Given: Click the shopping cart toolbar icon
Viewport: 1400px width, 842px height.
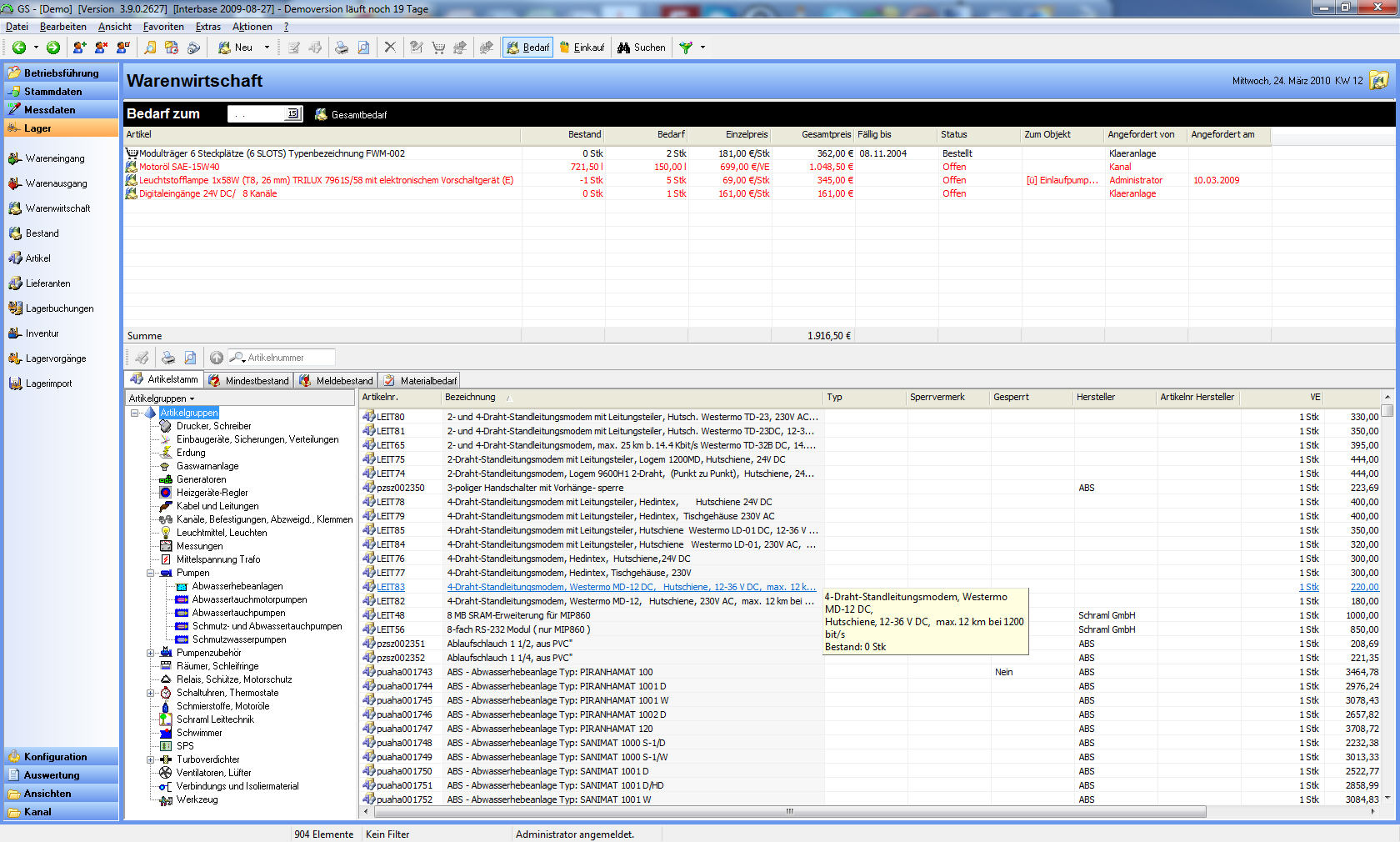Looking at the screenshot, I should click(x=438, y=48).
